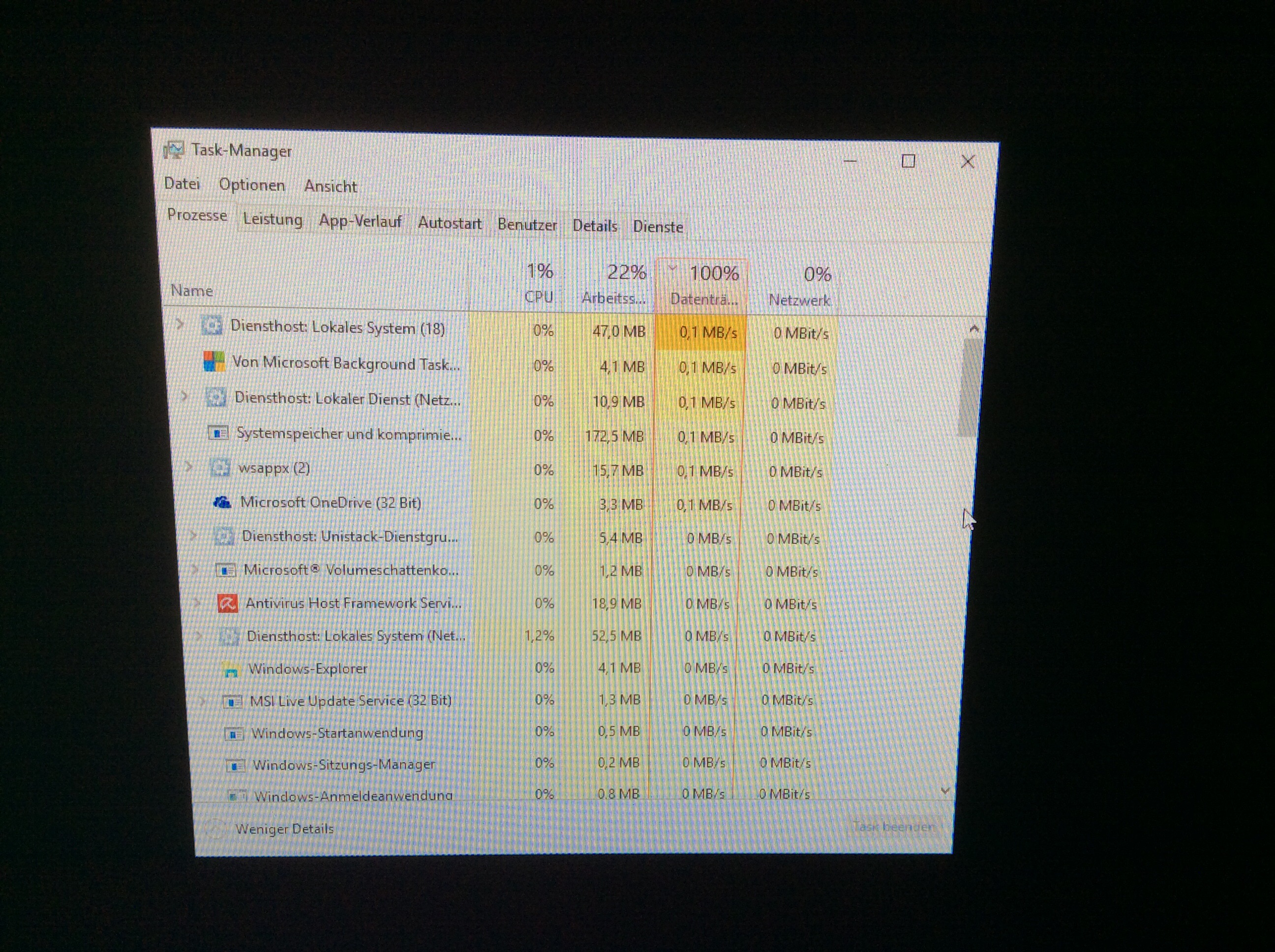Viewport: 1275px width, 952px height.
Task: Click the Windows-Anmeldeanwendung process icon
Action: pos(237,796)
